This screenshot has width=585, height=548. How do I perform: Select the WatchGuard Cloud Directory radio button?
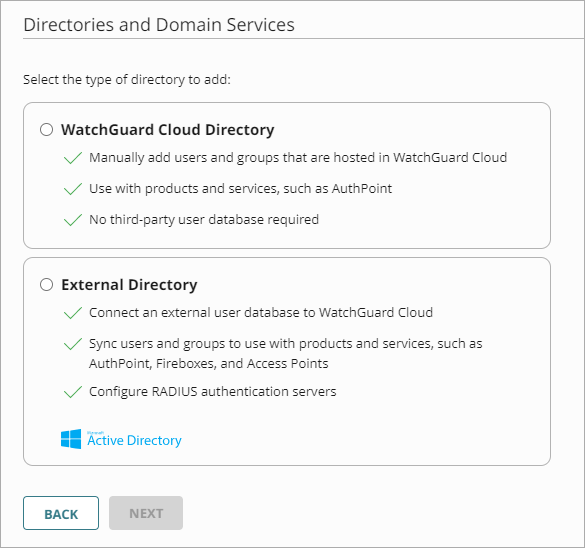coord(47,130)
